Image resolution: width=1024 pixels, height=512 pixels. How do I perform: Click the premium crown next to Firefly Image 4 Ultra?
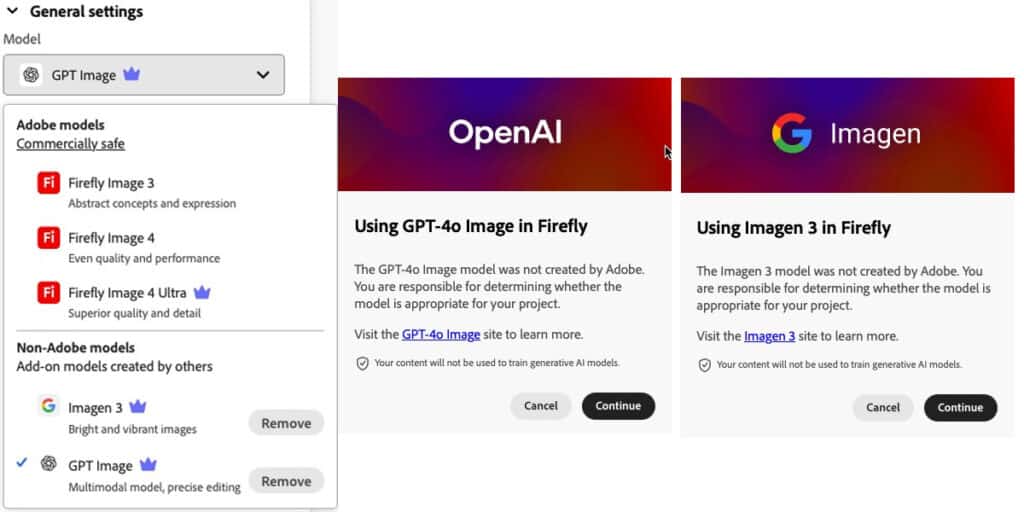click(x=202, y=292)
